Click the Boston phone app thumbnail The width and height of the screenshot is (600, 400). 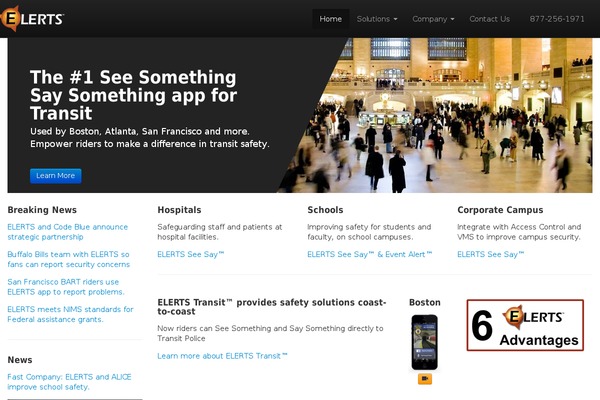(424, 342)
